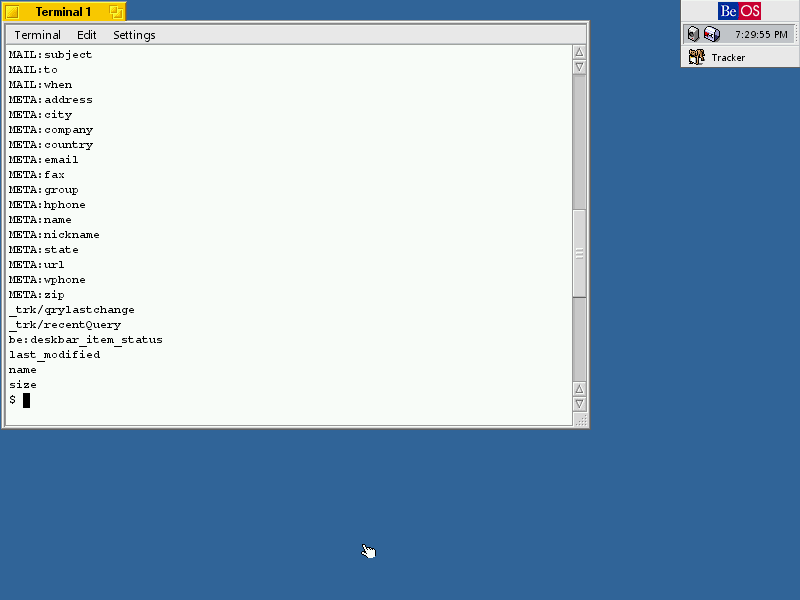Click the META:group line
Screen dimensions: 800x600
pos(43,190)
